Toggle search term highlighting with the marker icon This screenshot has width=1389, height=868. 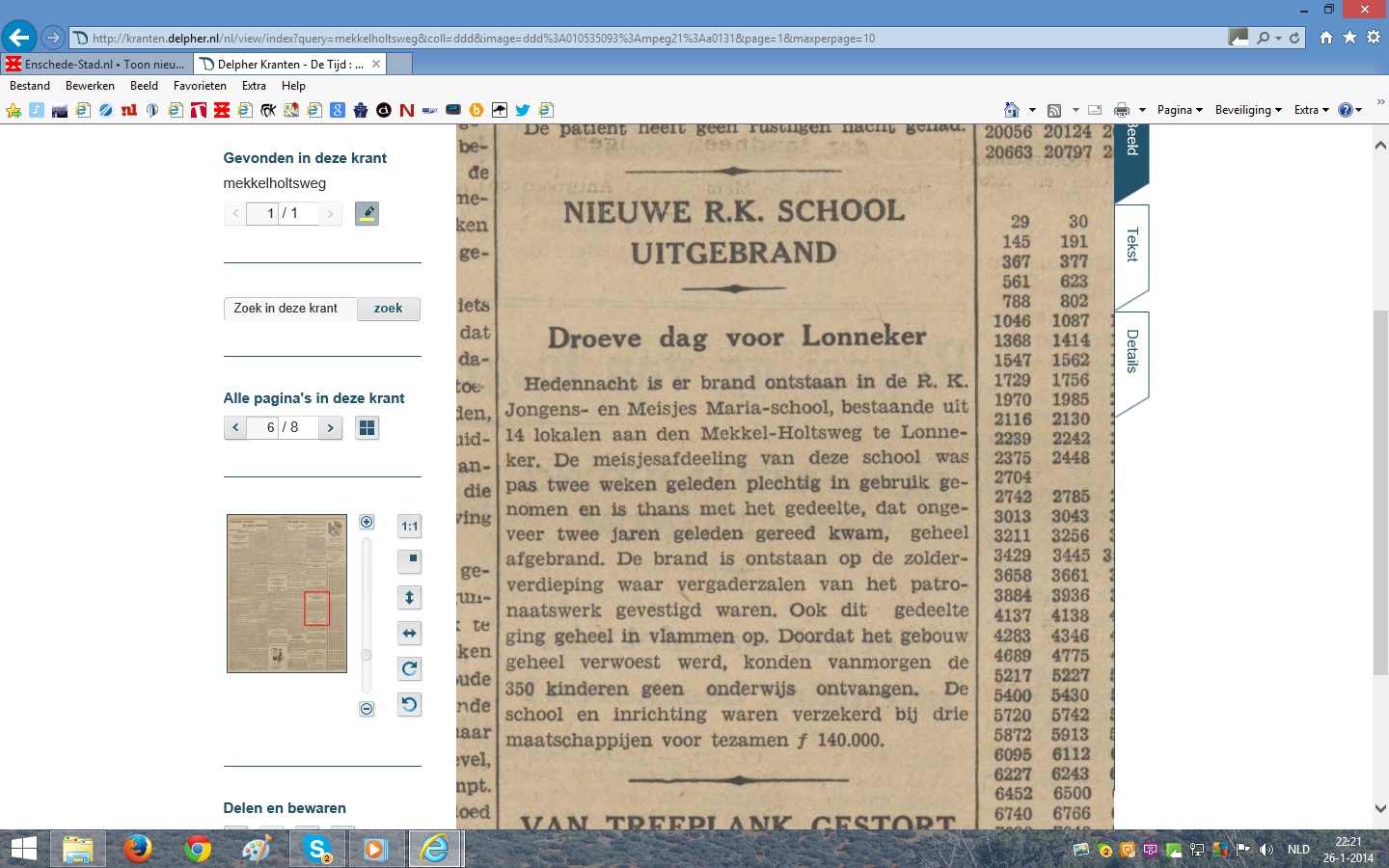click(367, 213)
